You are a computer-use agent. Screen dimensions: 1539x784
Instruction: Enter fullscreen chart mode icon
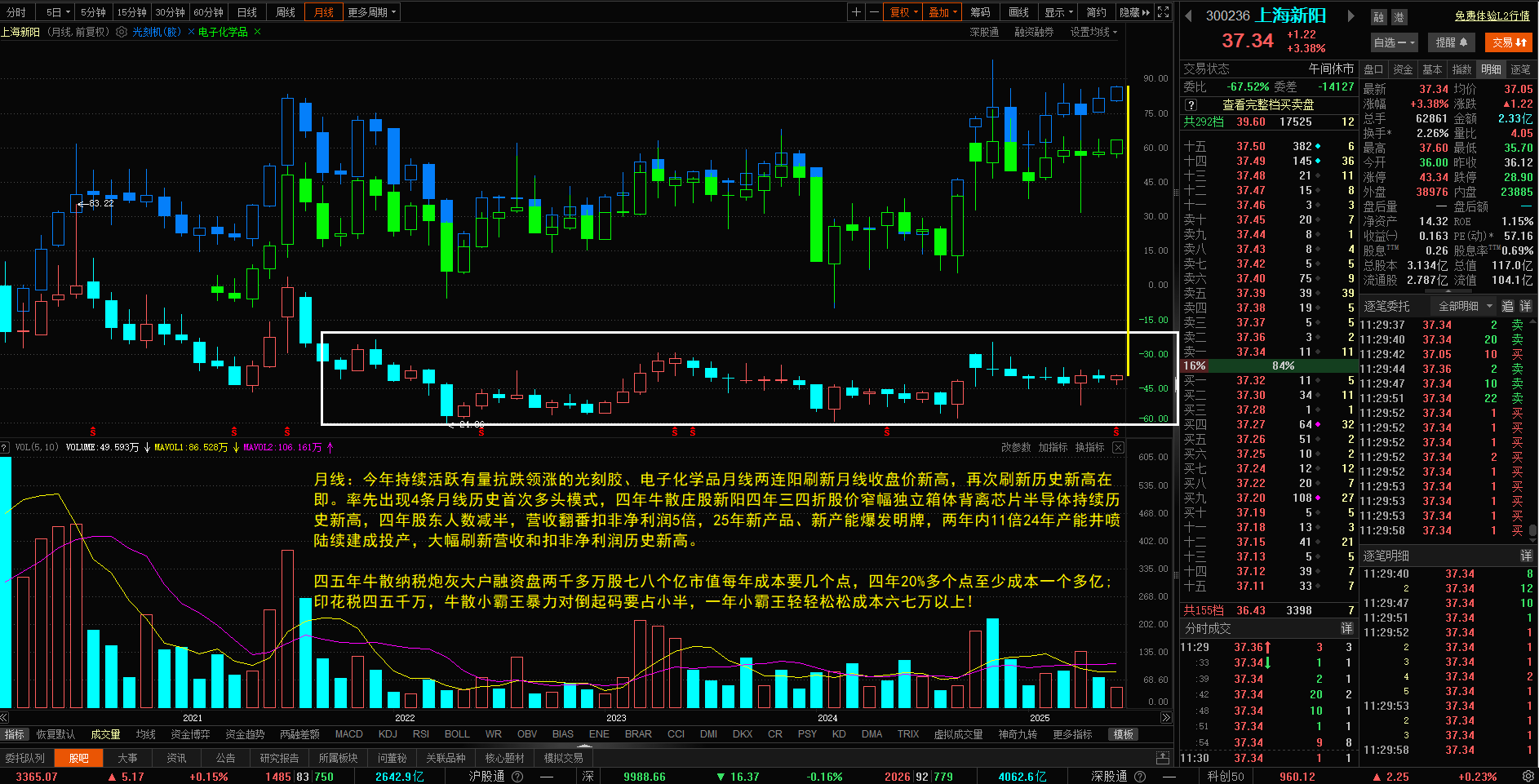click(x=1164, y=12)
